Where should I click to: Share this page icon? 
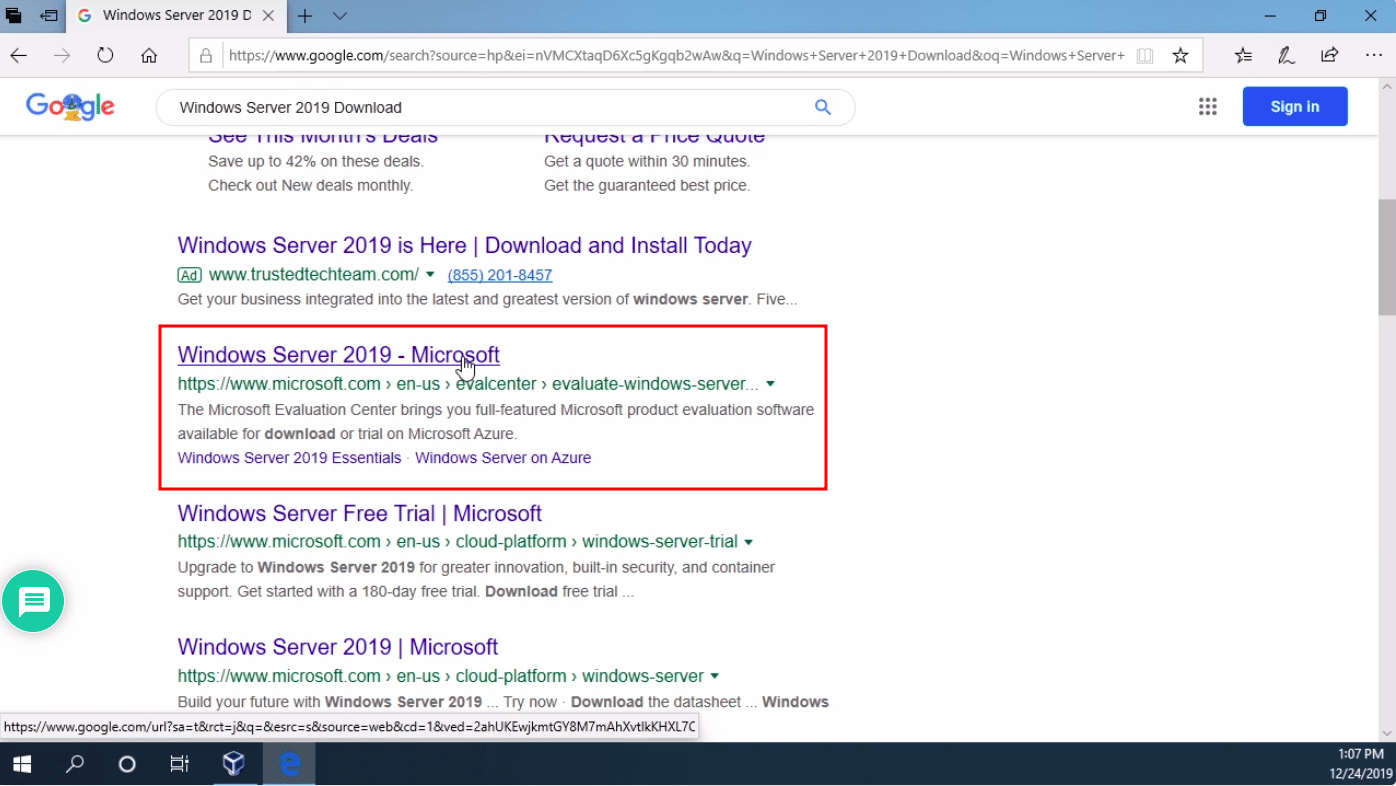point(1329,56)
